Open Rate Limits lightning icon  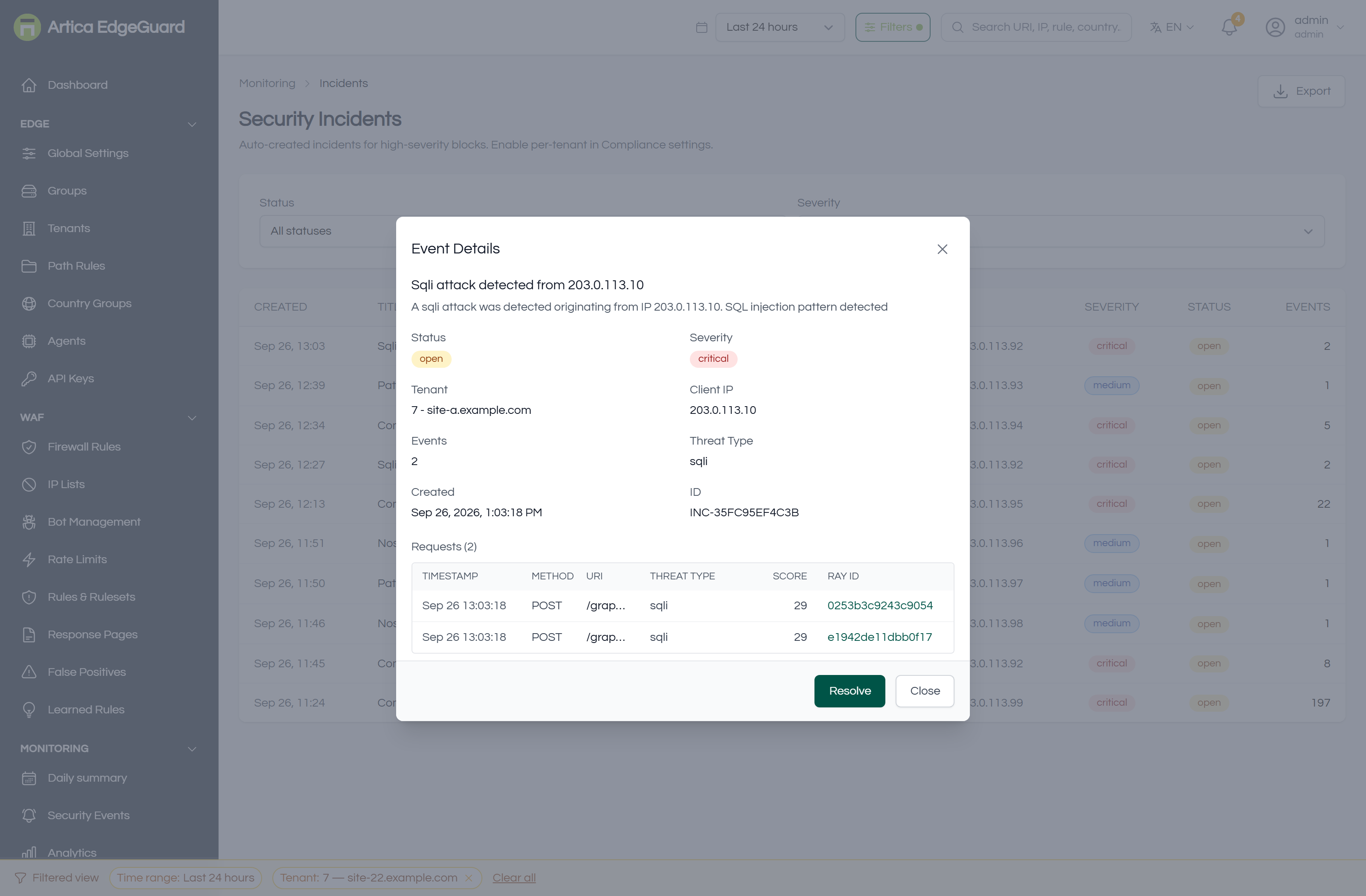[x=29, y=559]
